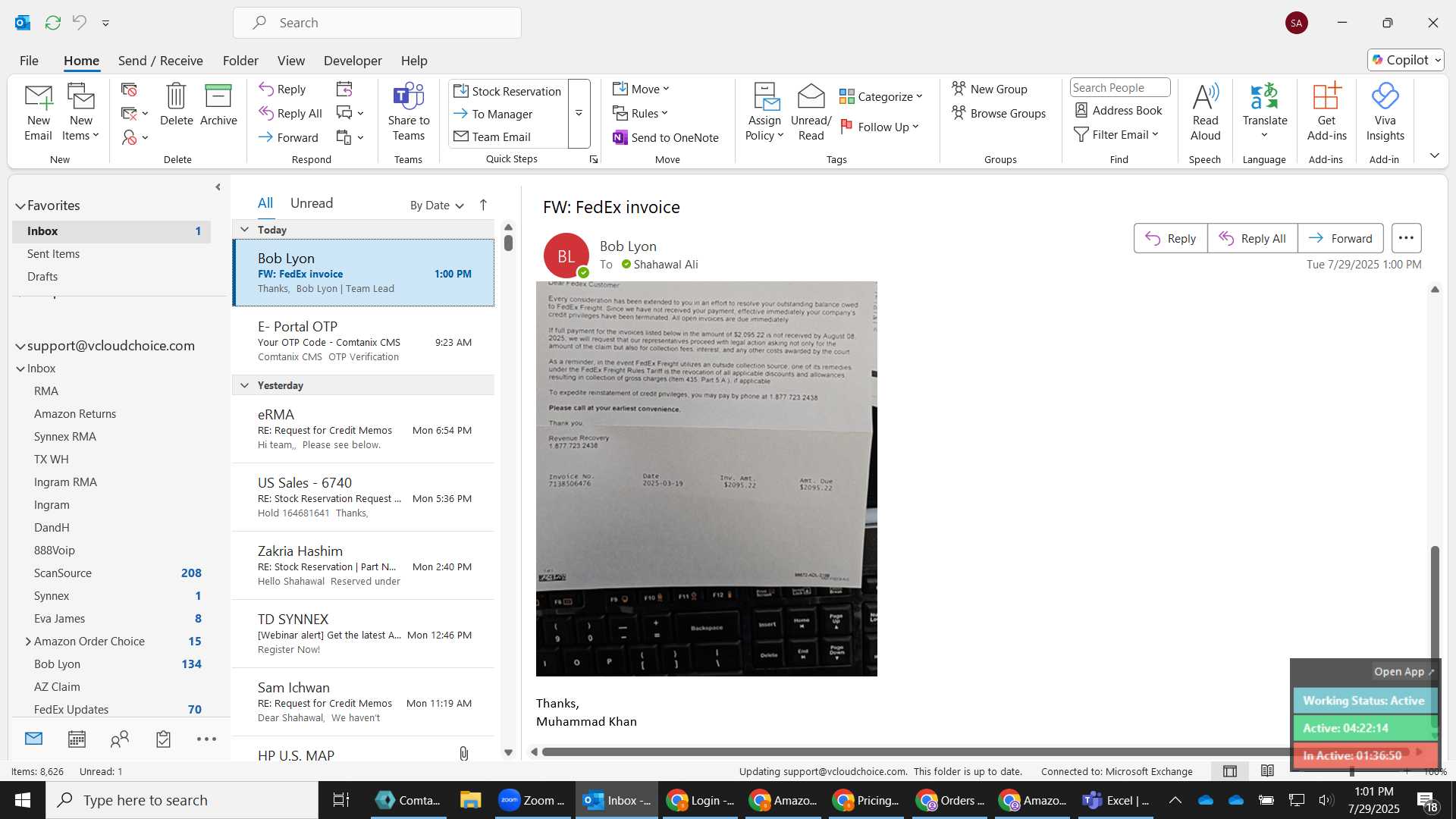
Task: Open the account avatar SA
Action: point(1297,23)
